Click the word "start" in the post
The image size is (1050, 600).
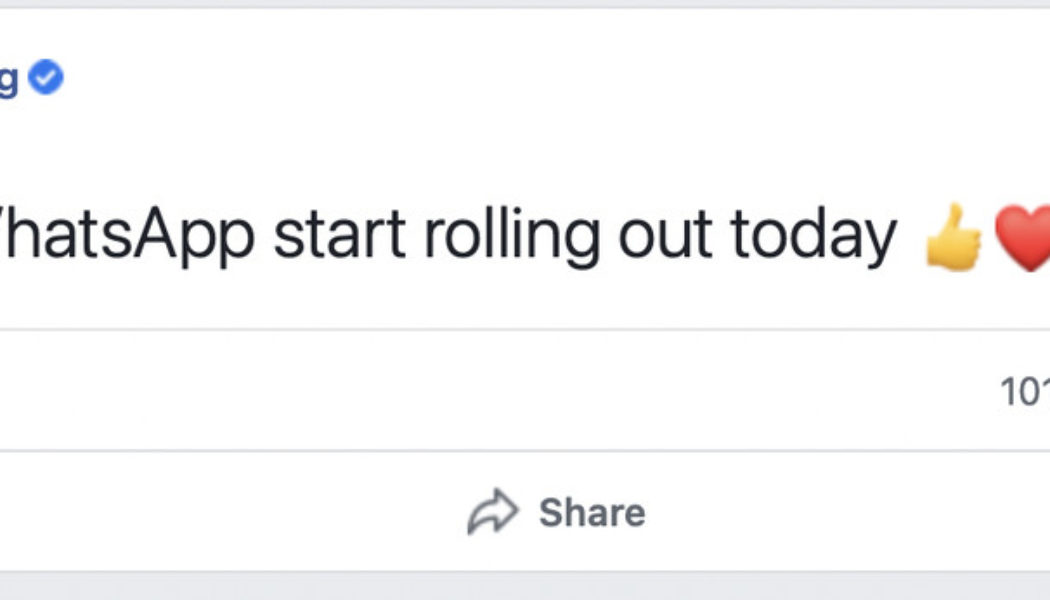(x=339, y=237)
